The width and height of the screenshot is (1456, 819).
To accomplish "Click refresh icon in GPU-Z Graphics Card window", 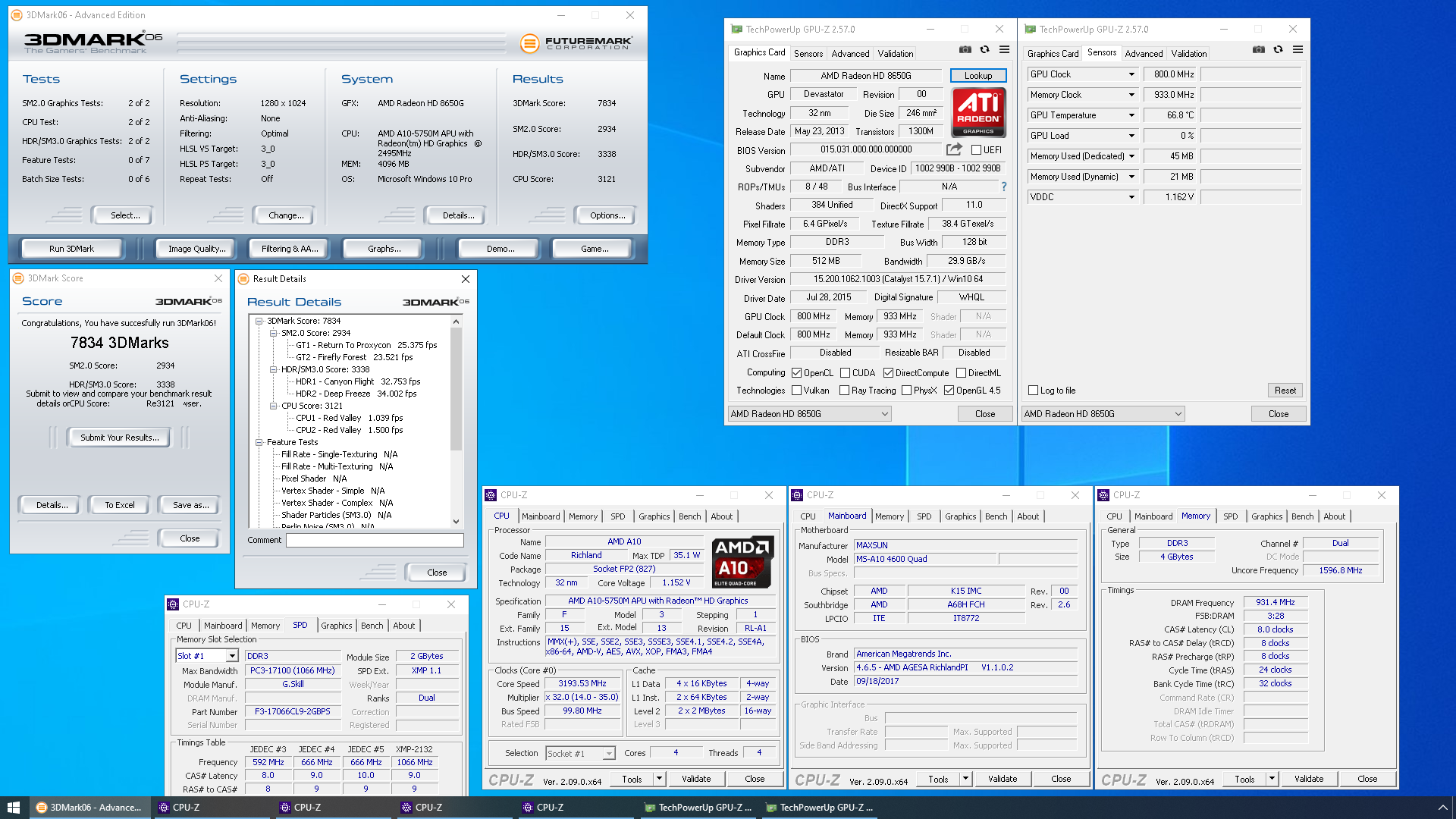I will [984, 50].
